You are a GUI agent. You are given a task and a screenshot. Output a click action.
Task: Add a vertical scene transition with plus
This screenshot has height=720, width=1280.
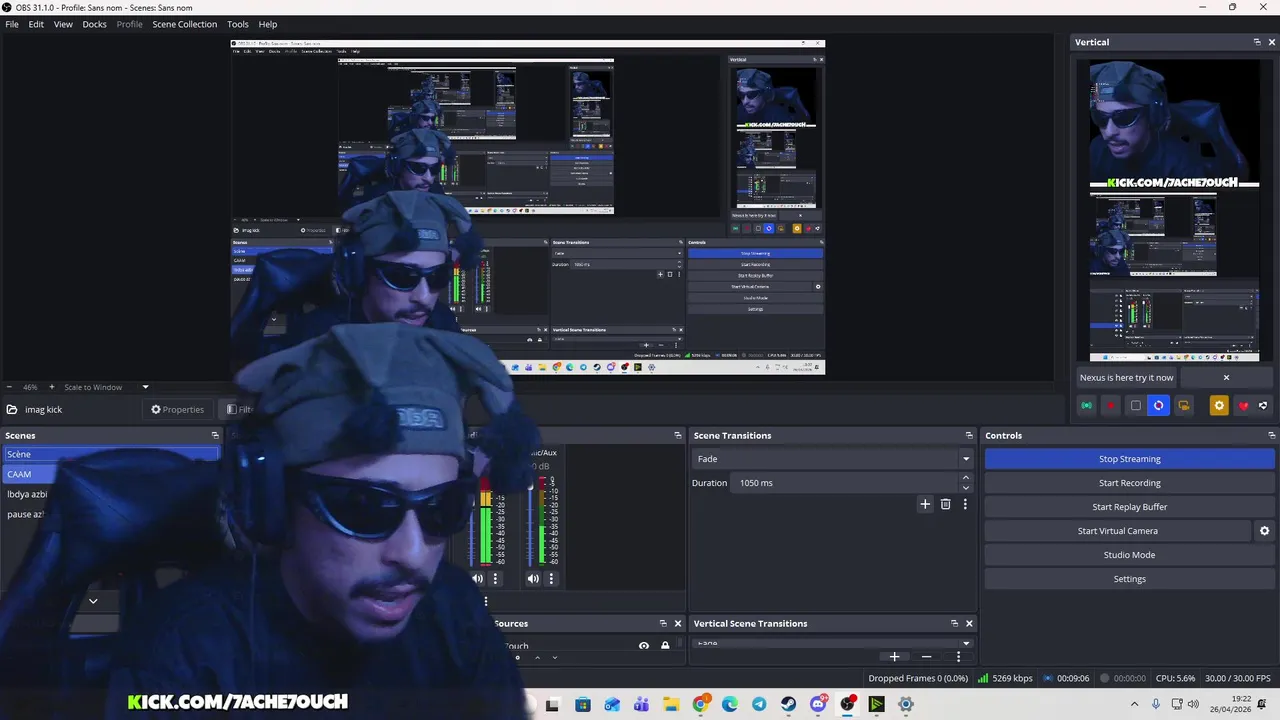pos(894,656)
